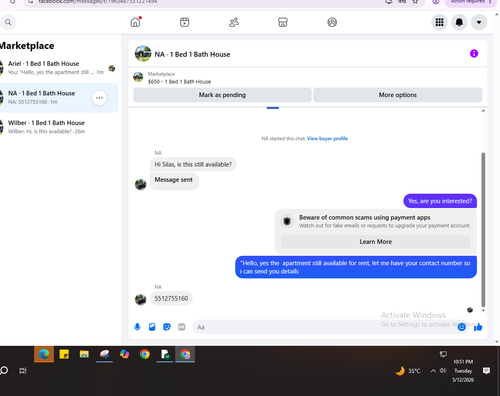Viewport: 500px width, 396px height.
Task: Open Microsoft Edge from the taskbar
Action: pyautogui.click(x=44, y=354)
